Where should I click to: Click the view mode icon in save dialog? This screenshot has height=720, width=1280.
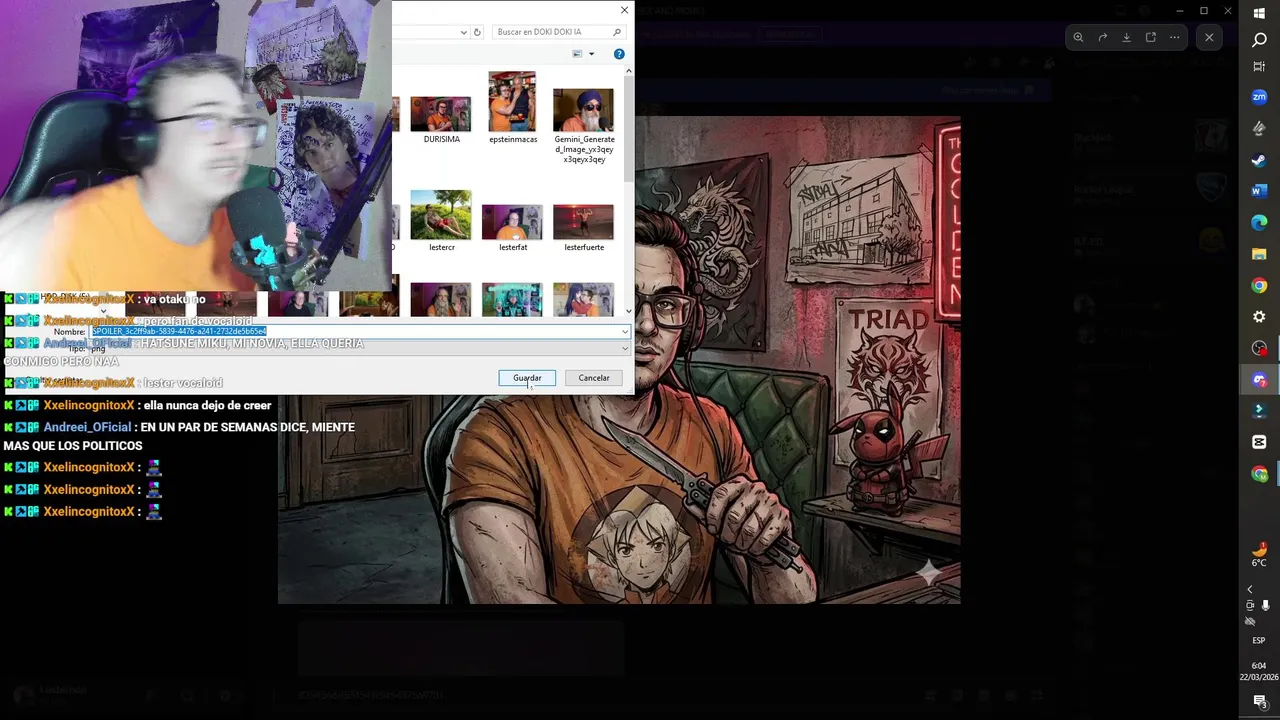(577, 54)
